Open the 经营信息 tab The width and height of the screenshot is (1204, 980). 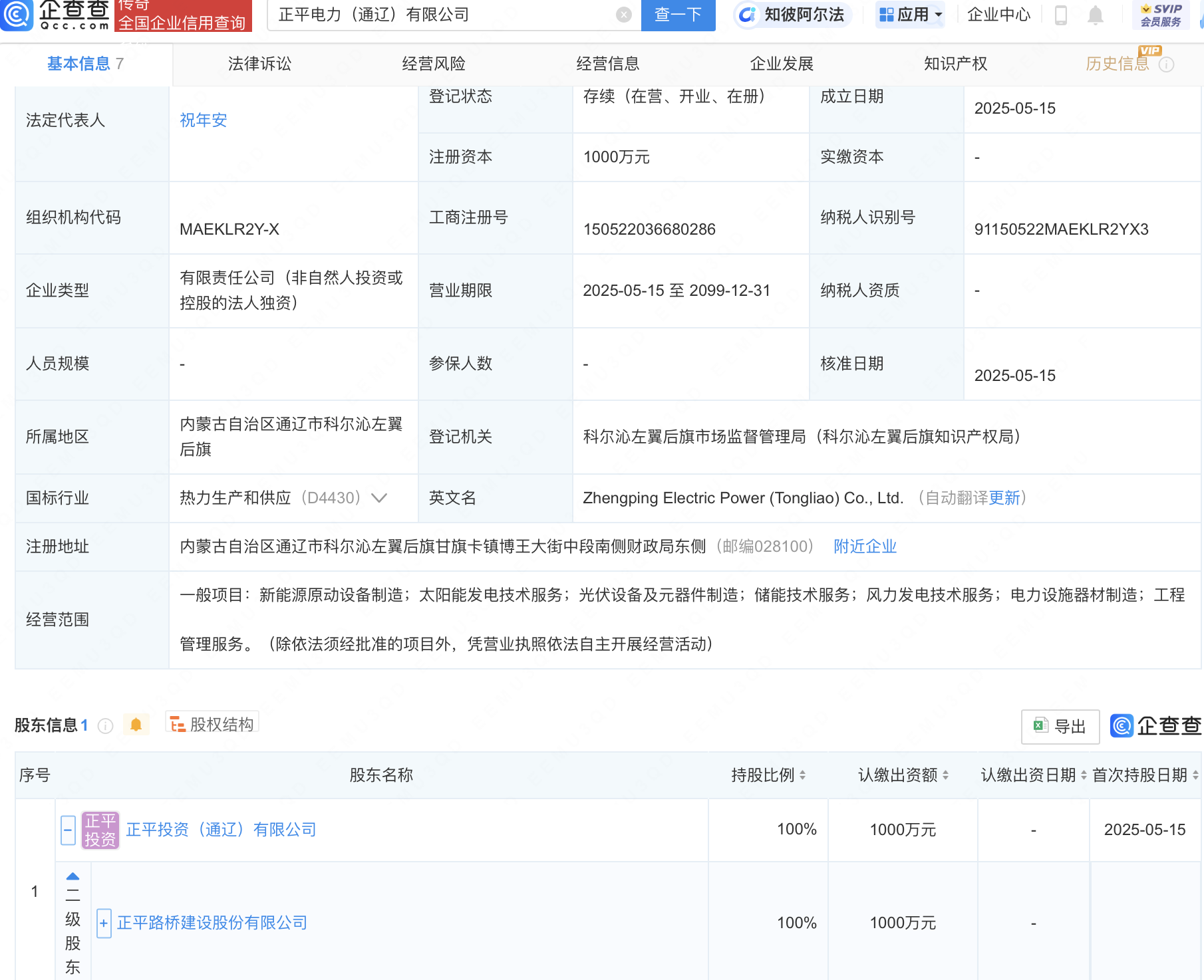coord(608,64)
